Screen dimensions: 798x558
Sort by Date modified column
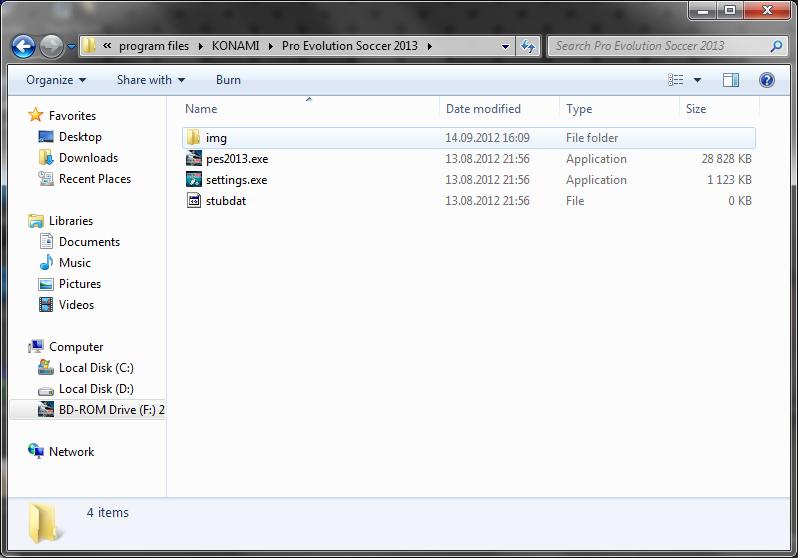click(x=483, y=109)
